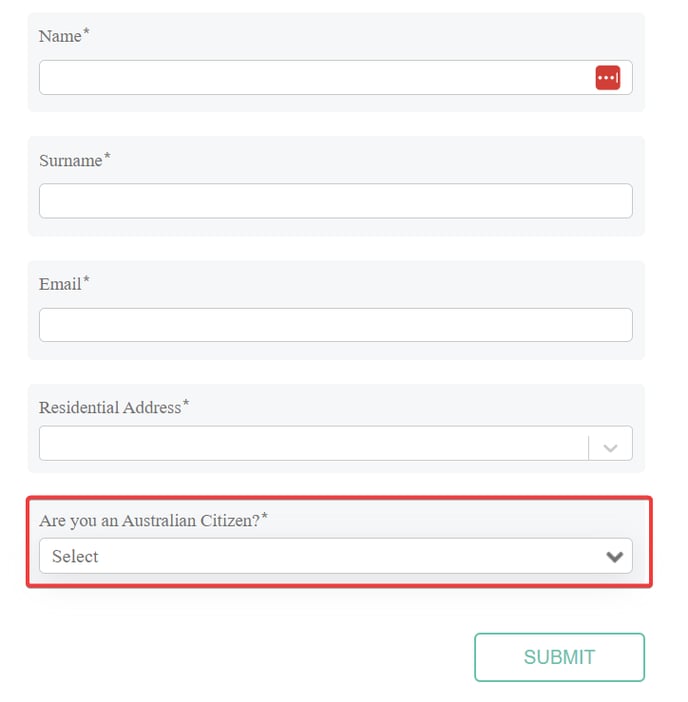Click the Are you an Australian Citizen label
The width and height of the screenshot is (688, 702).
coord(149,521)
